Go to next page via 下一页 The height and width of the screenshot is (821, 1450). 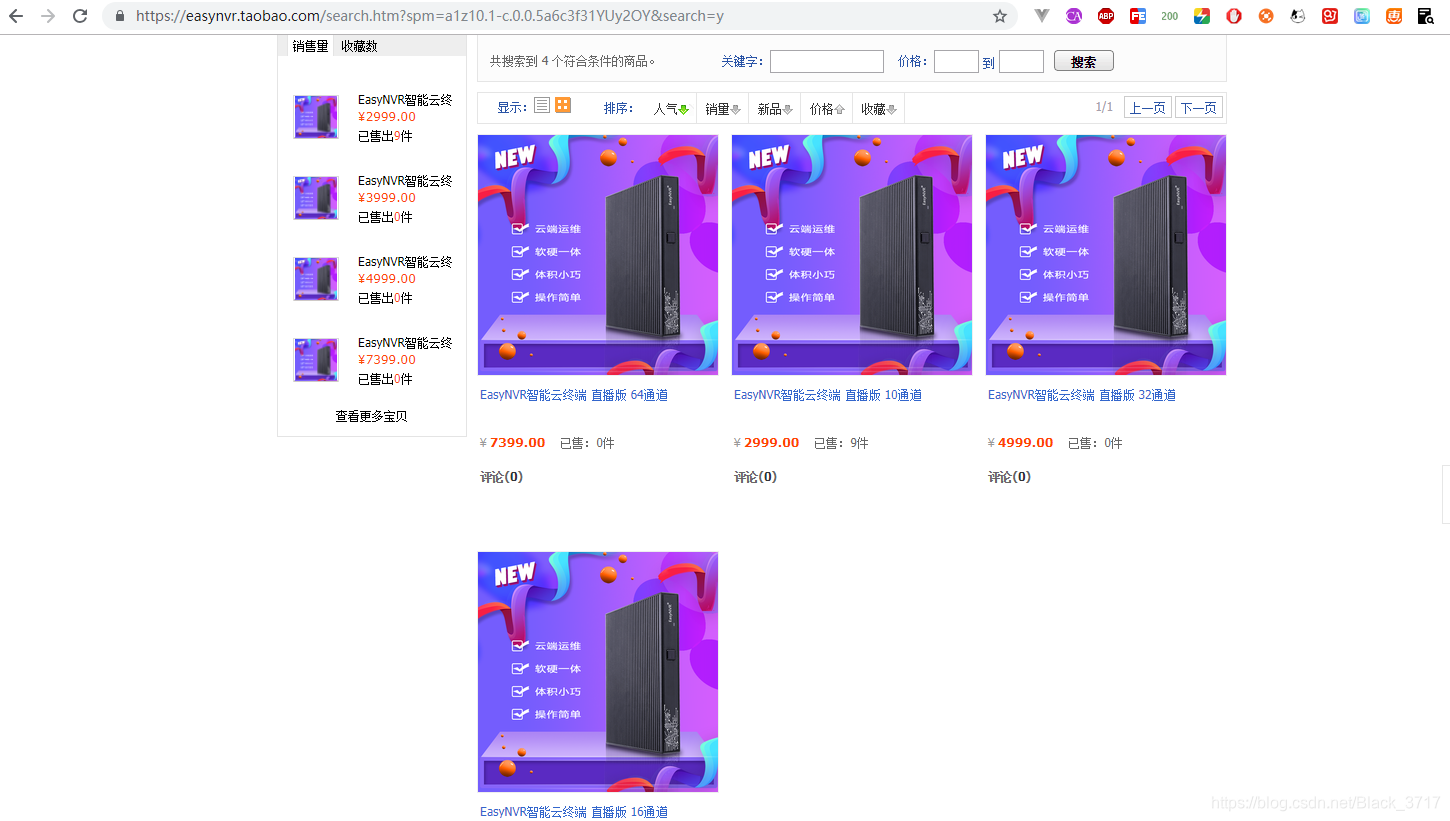pos(1199,108)
